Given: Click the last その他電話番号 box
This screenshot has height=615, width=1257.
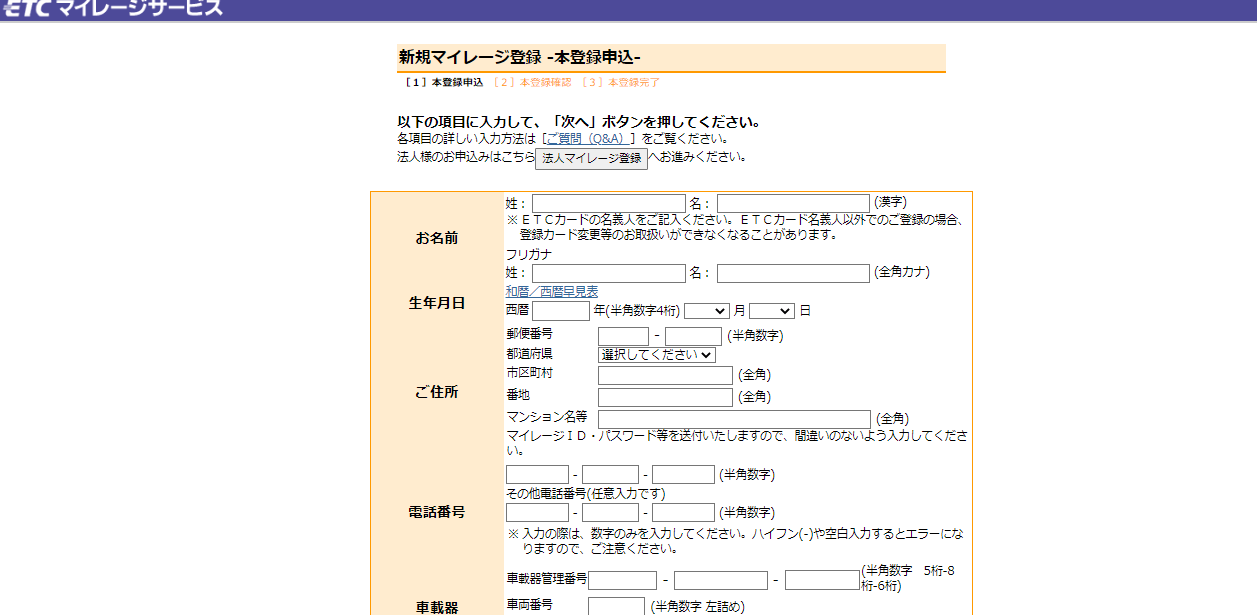Looking at the screenshot, I should coord(683,512).
